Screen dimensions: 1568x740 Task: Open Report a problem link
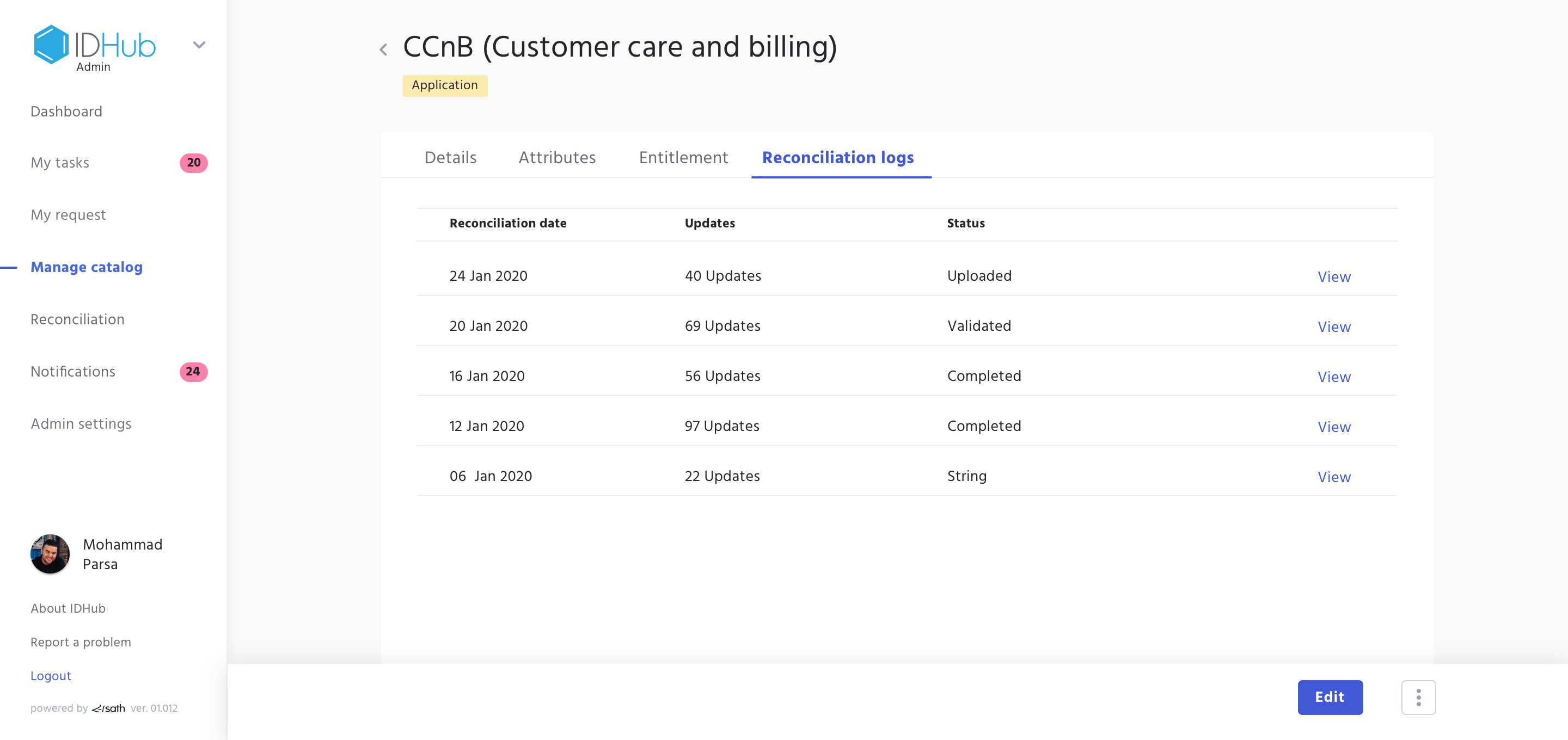(81, 642)
